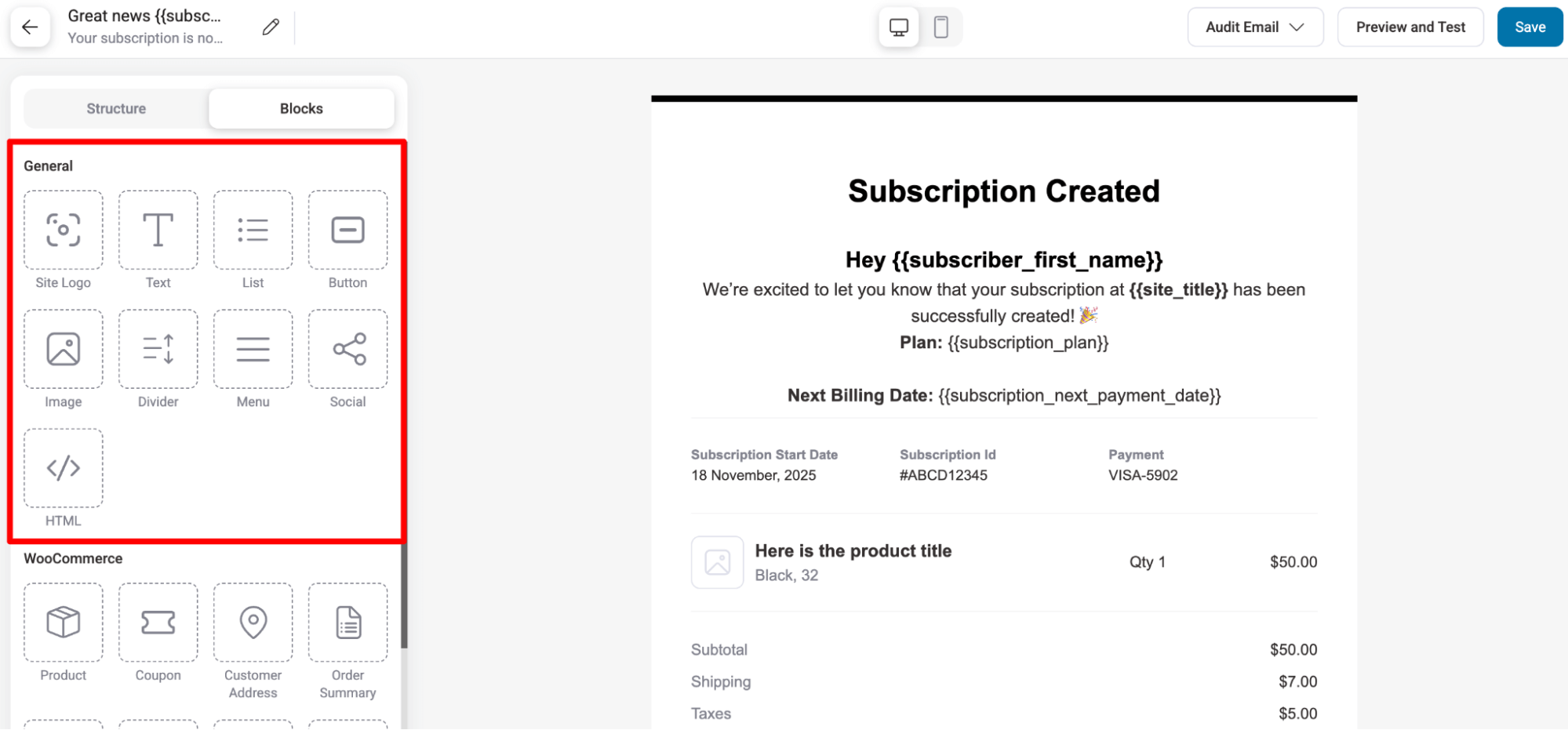1568x730 pixels.
Task: Add the Order Summary block
Action: pyautogui.click(x=347, y=623)
